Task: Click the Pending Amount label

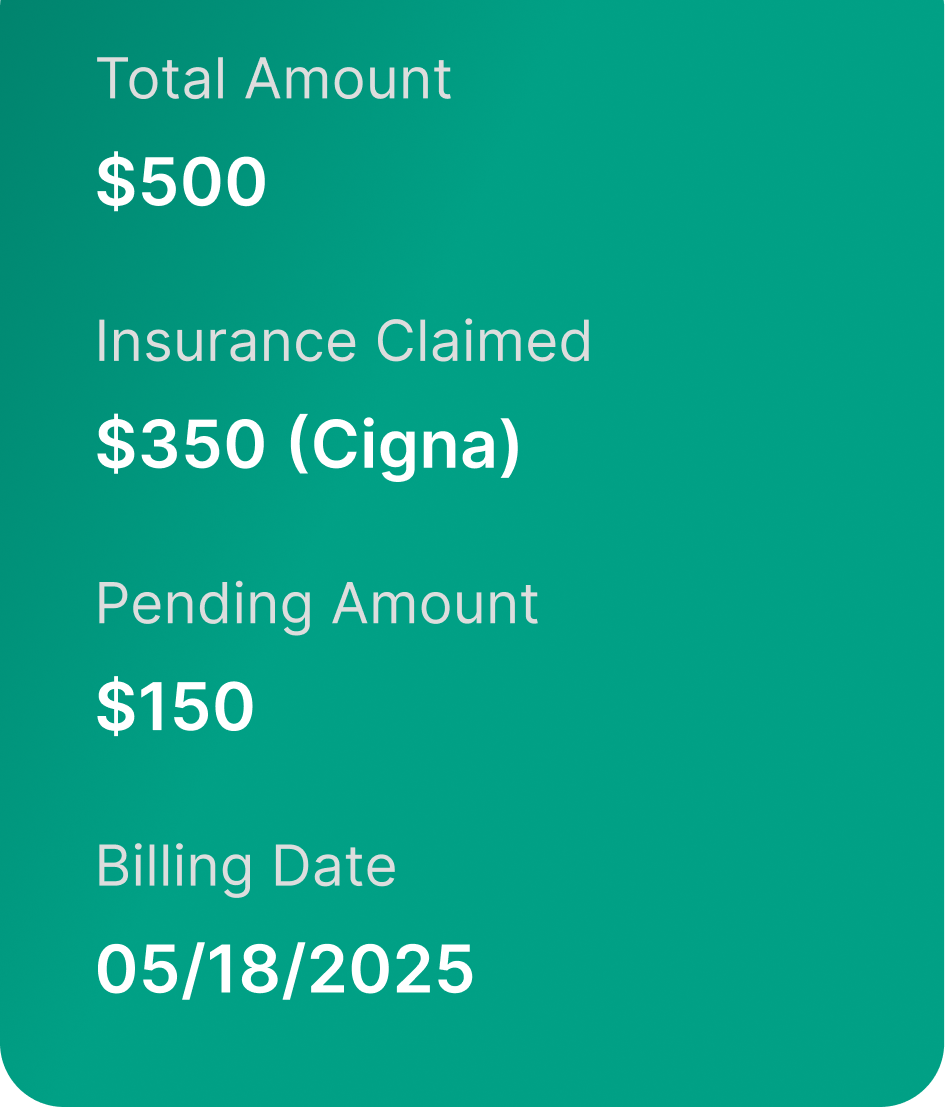Action: tap(317, 604)
